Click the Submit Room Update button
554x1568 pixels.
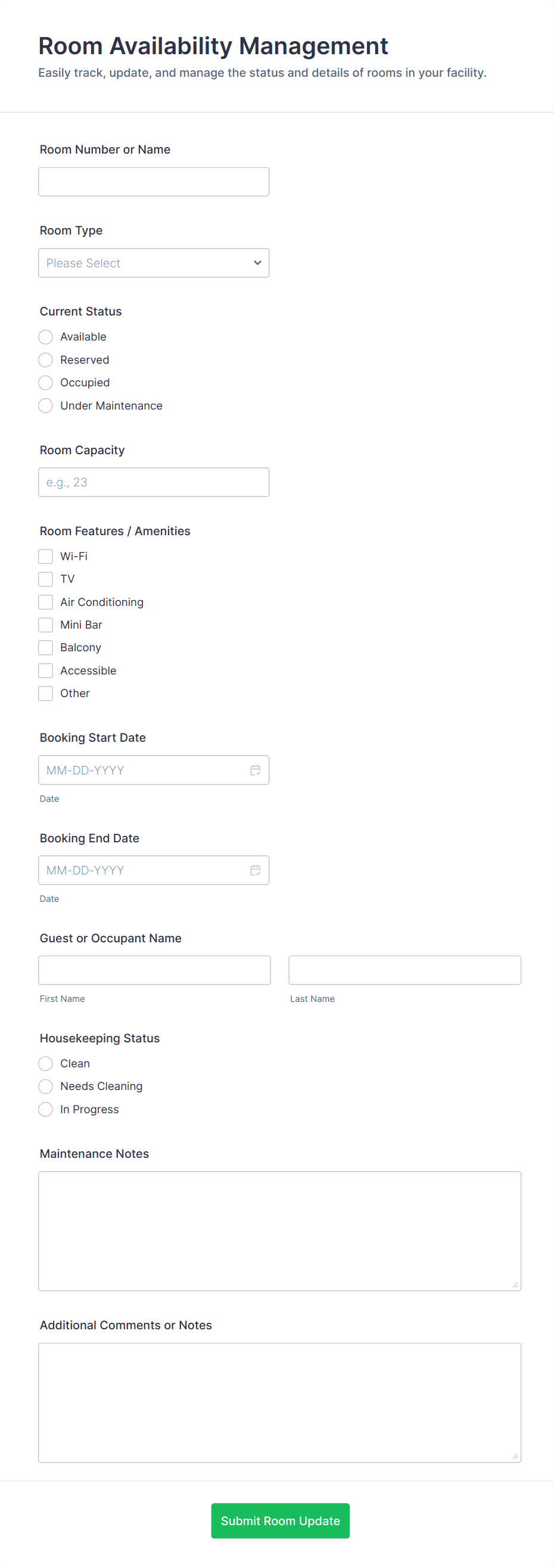pyautogui.click(x=280, y=1520)
